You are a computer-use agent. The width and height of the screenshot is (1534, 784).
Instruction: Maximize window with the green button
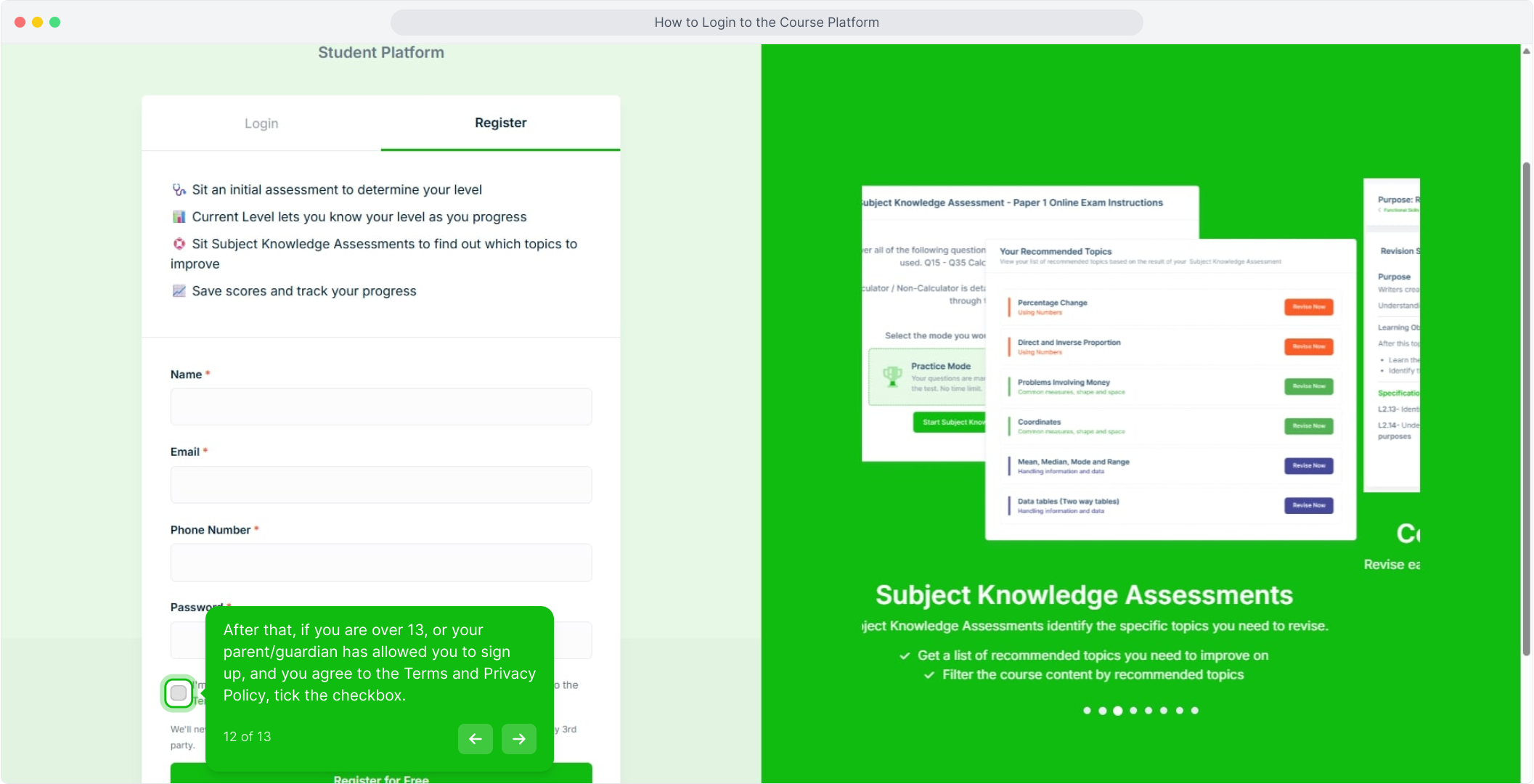tap(55, 22)
